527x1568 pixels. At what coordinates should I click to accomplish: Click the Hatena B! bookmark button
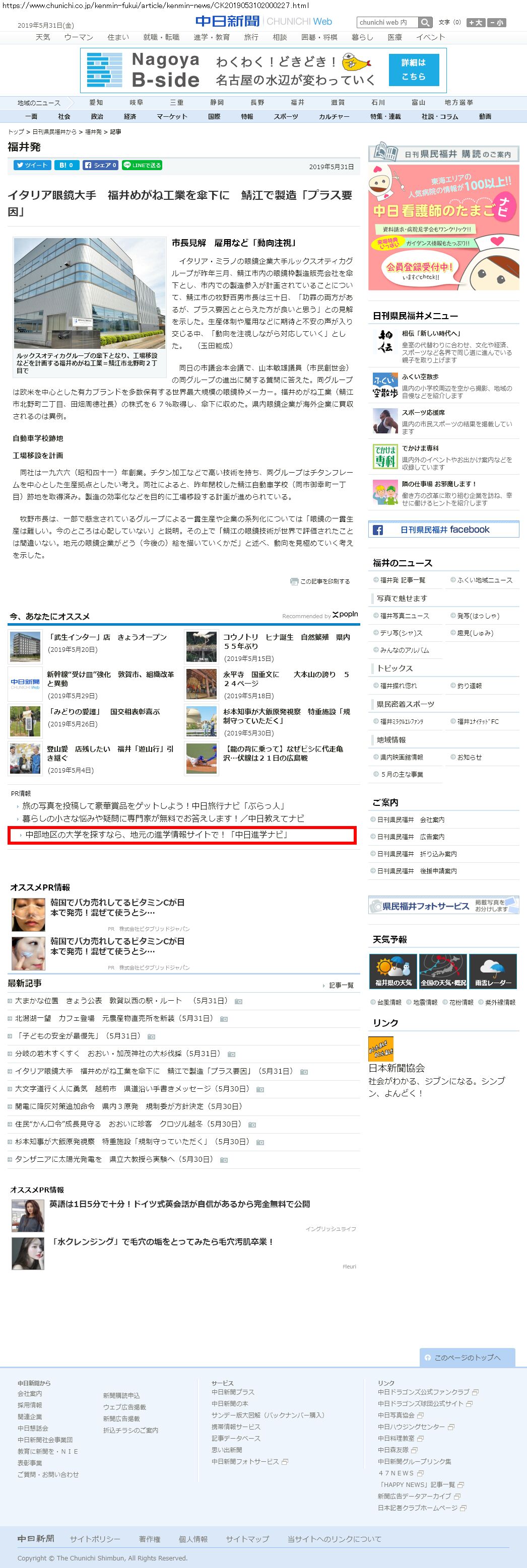tap(66, 165)
